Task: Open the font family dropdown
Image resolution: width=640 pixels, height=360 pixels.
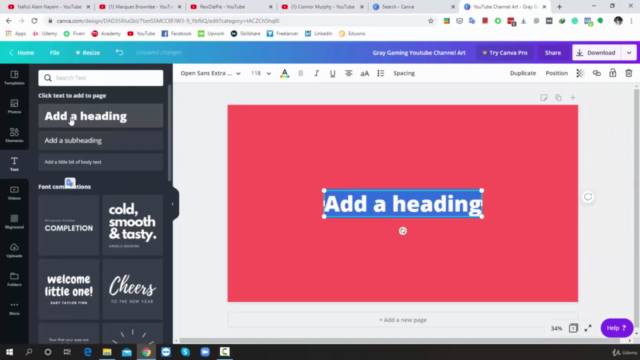Action: click(211, 73)
